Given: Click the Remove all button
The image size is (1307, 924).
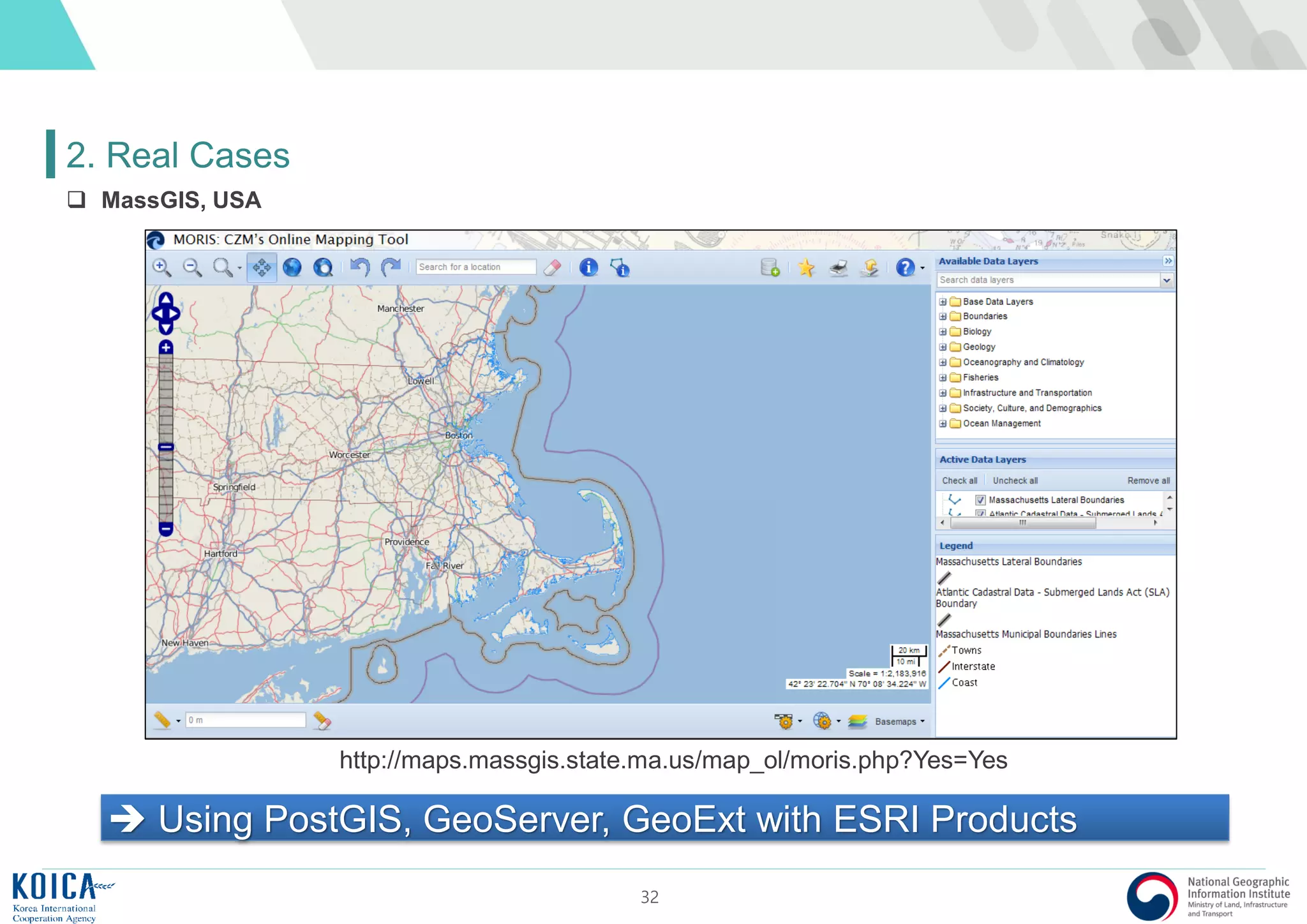Looking at the screenshot, I should click(1148, 481).
